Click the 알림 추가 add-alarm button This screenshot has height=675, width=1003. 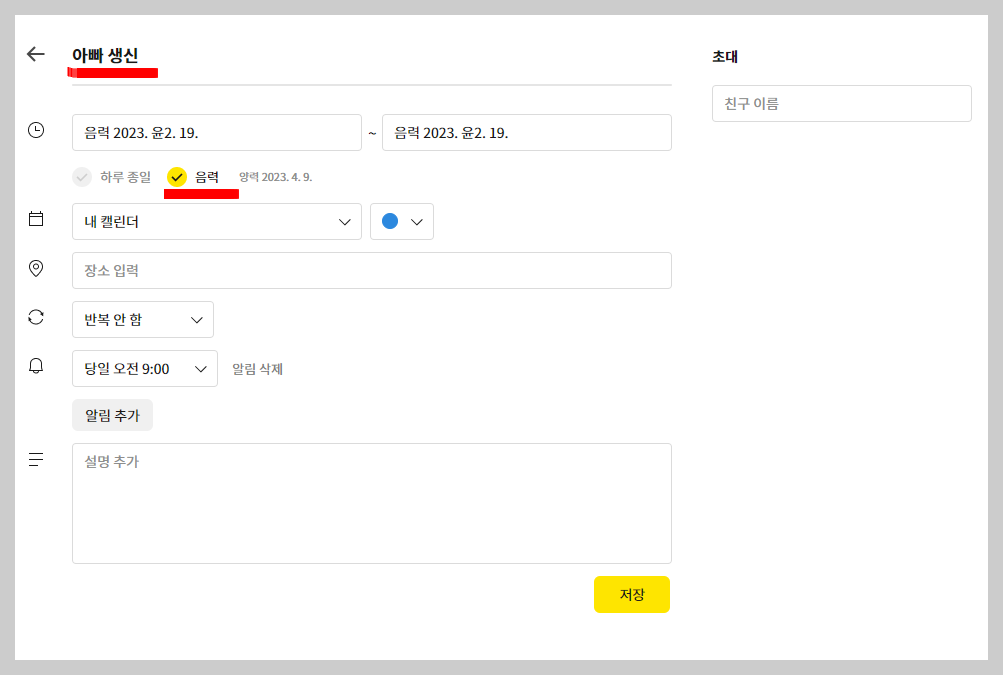pos(111,415)
